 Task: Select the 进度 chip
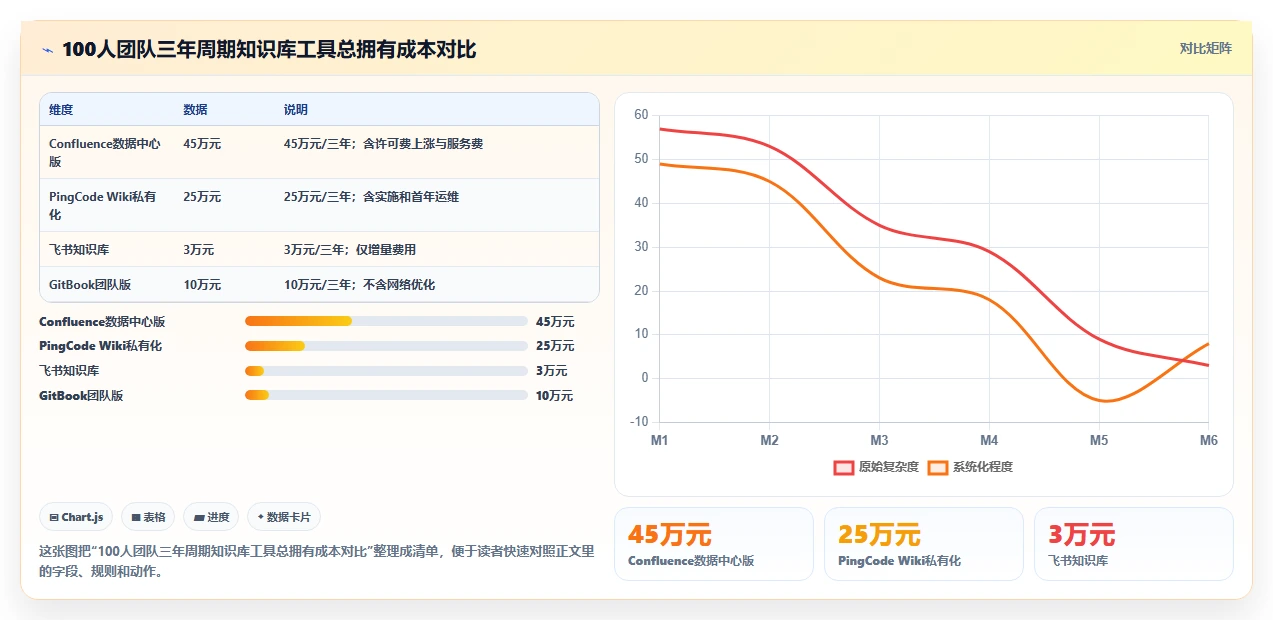point(211,517)
